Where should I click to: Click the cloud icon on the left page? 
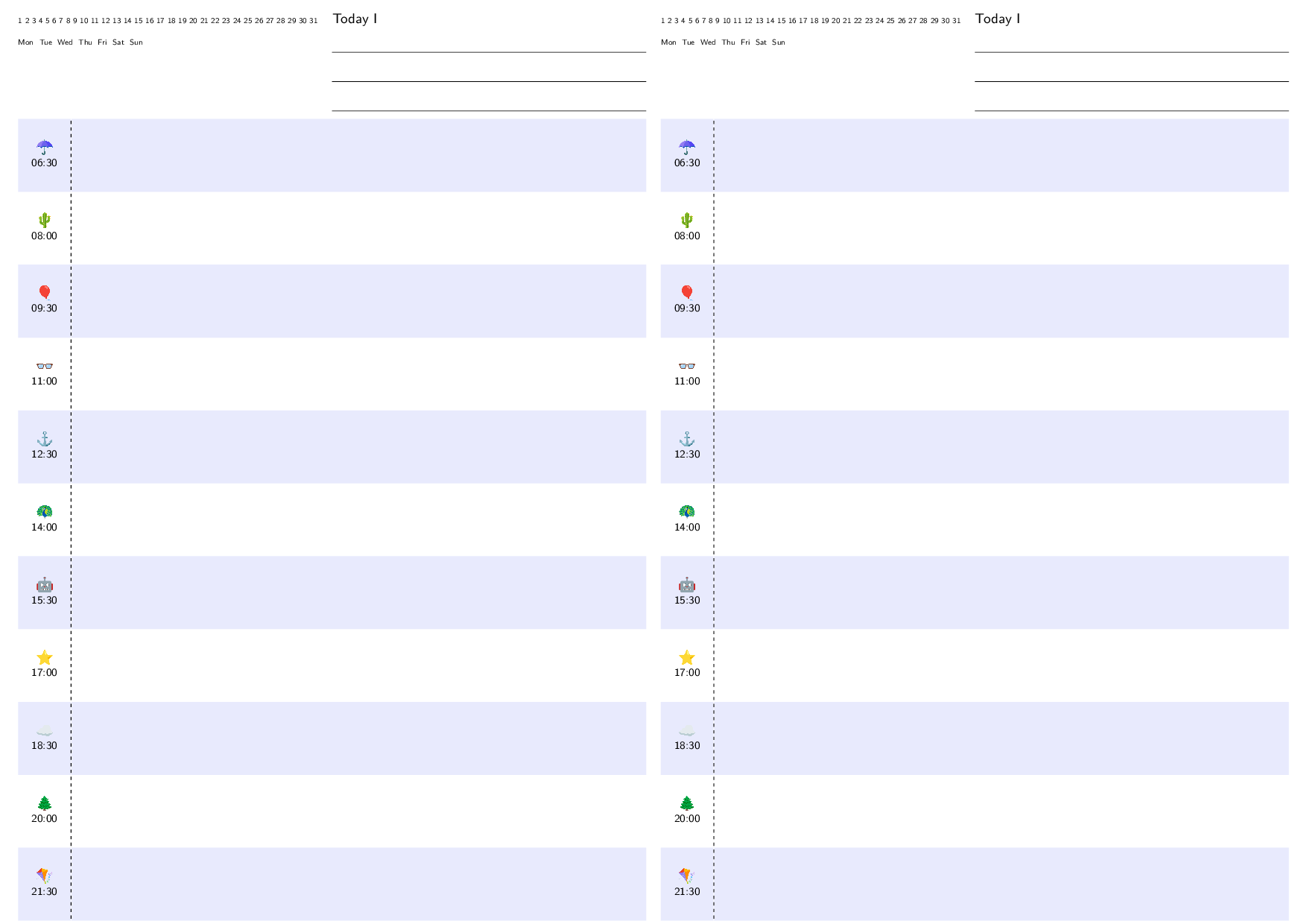pos(44,730)
